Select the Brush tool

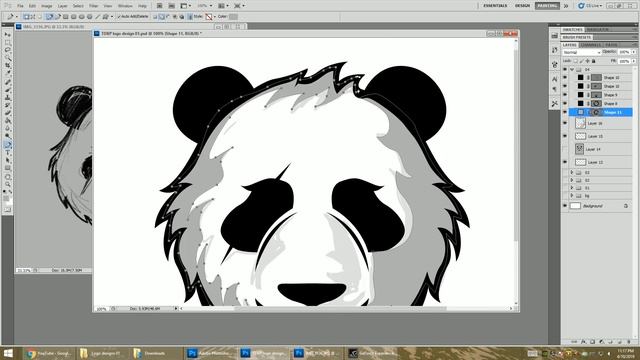[7, 90]
